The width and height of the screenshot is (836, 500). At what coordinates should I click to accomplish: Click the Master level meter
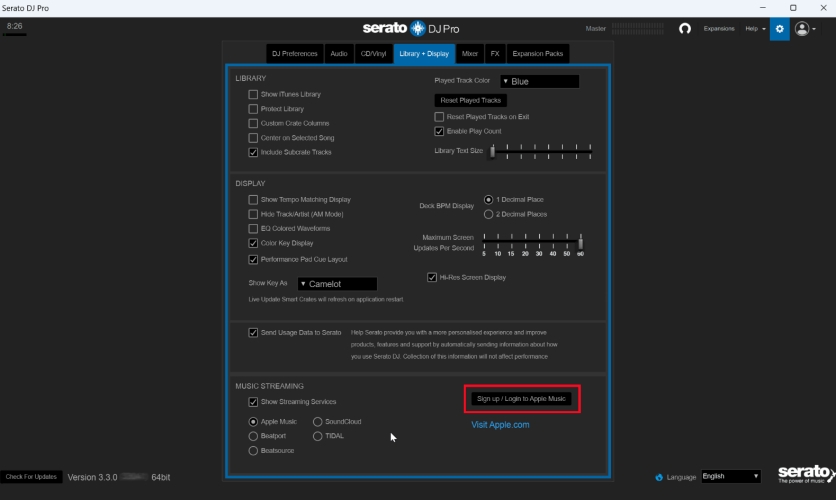coord(638,28)
